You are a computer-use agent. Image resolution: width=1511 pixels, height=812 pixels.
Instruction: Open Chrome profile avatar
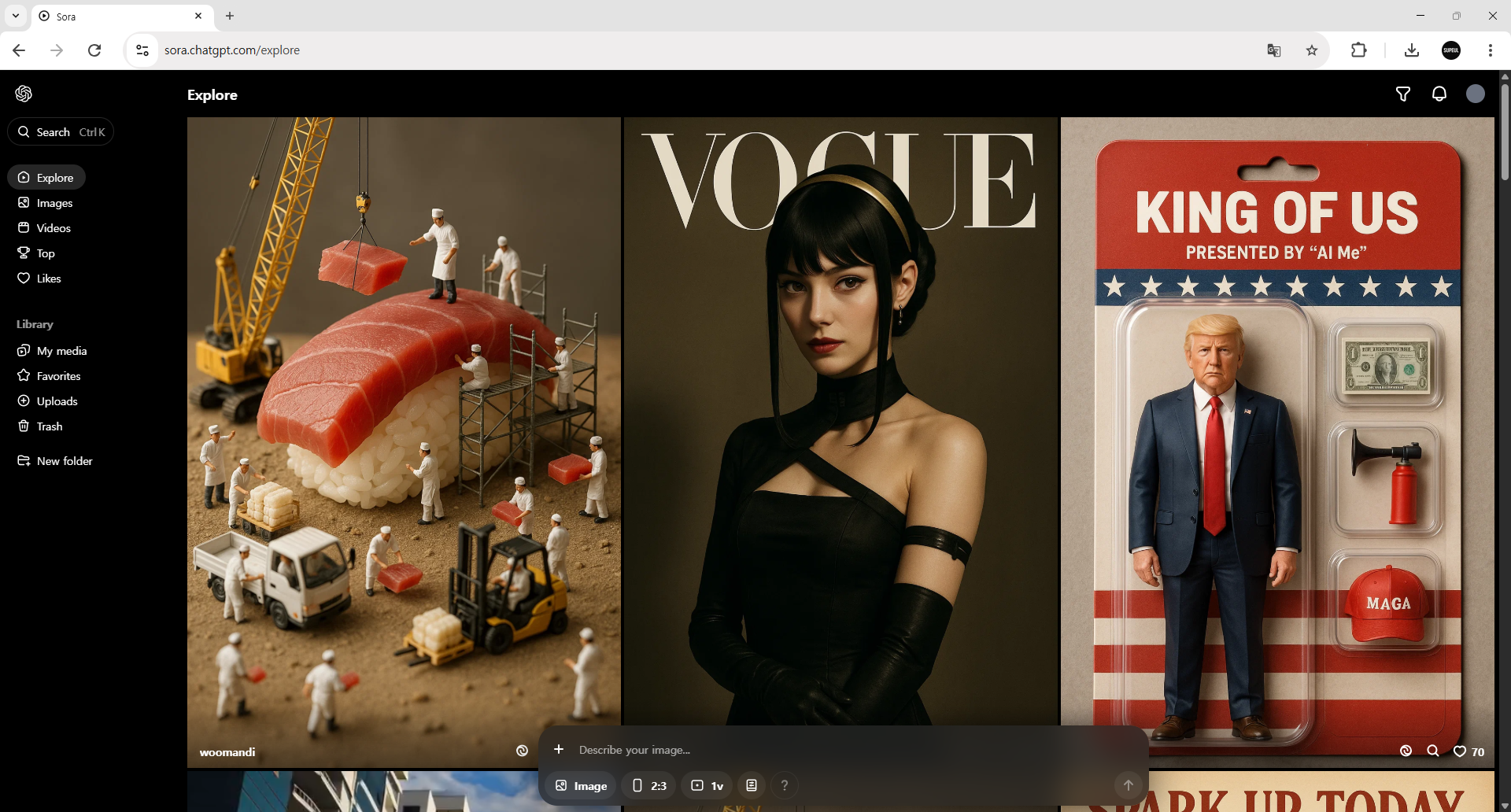pyautogui.click(x=1451, y=50)
